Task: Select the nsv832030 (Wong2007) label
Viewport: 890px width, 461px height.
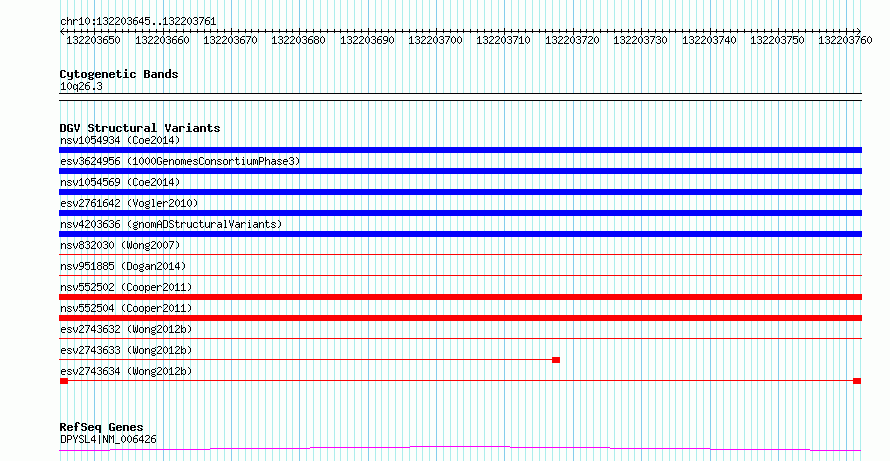Action: [x=120, y=245]
